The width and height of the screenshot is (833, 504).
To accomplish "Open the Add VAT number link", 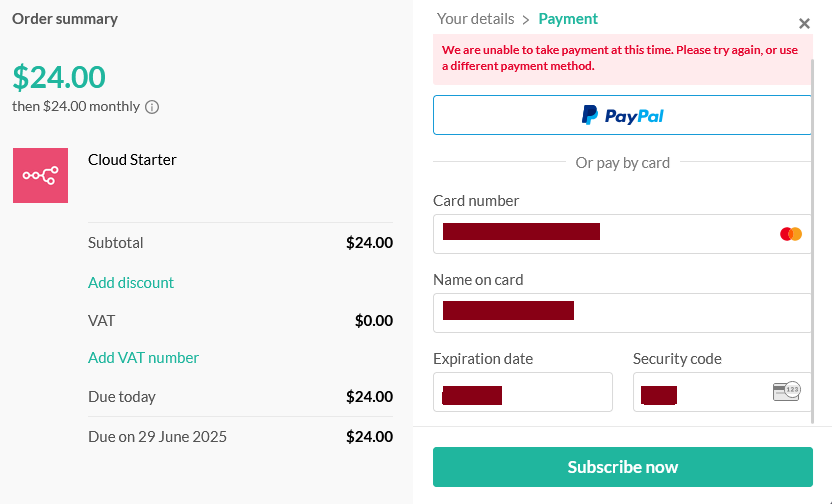I will coord(143,357).
